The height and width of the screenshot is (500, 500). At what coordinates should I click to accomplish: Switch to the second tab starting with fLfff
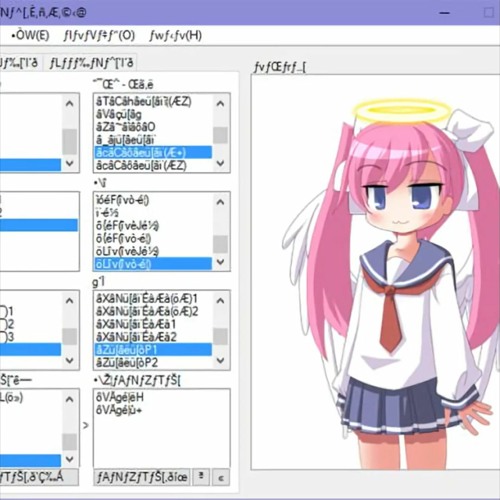click(91, 63)
